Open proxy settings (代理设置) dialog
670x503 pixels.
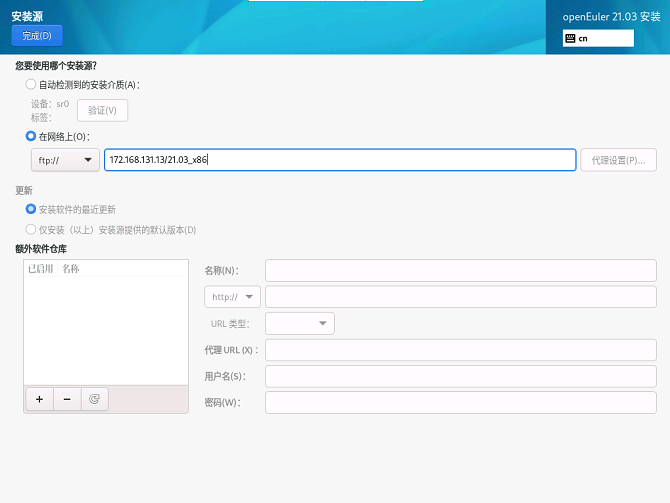coord(618,160)
